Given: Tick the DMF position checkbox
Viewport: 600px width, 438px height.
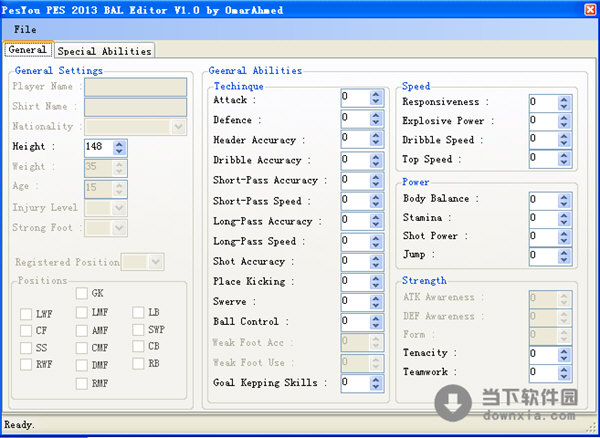Looking at the screenshot, I should (82, 365).
